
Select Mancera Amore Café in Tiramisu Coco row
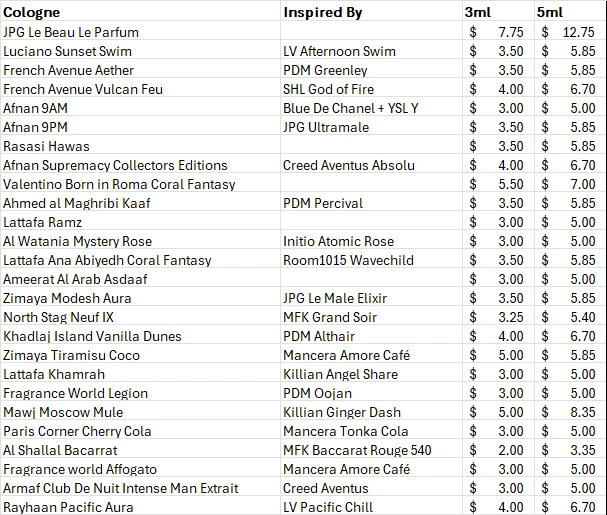click(x=372, y=355)
